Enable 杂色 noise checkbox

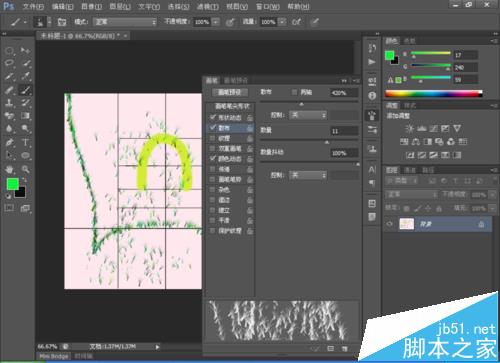pos(212,190)
